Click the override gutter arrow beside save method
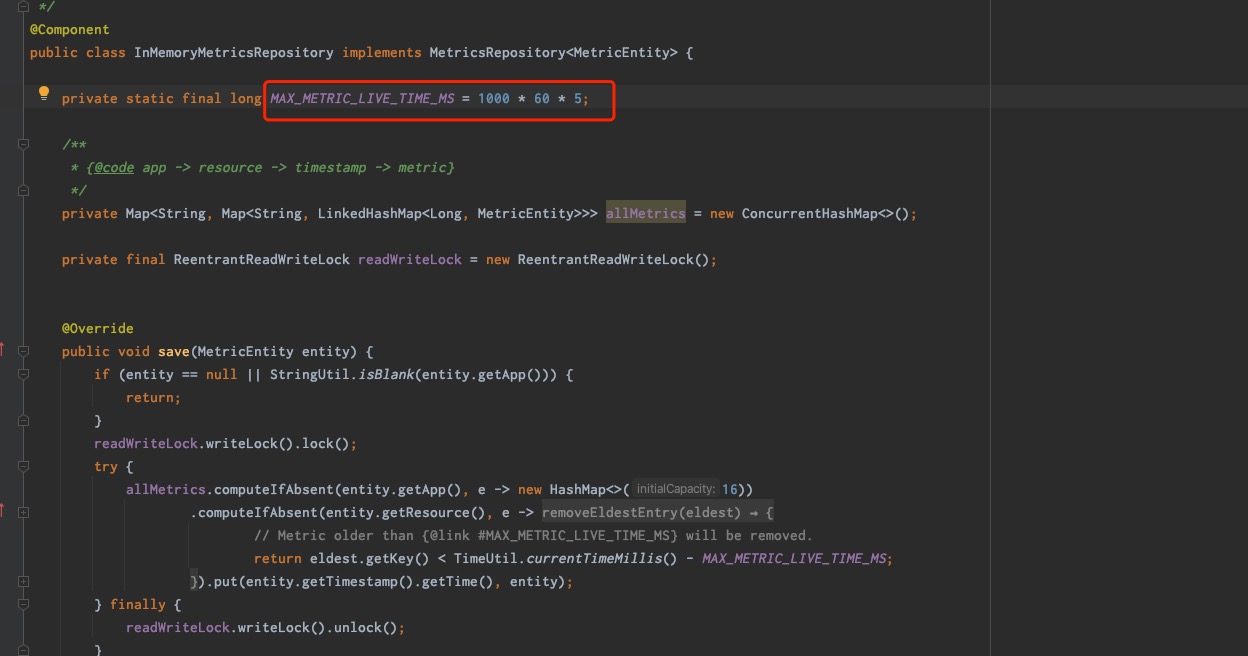1248x656 pixels. coord(3,349)
